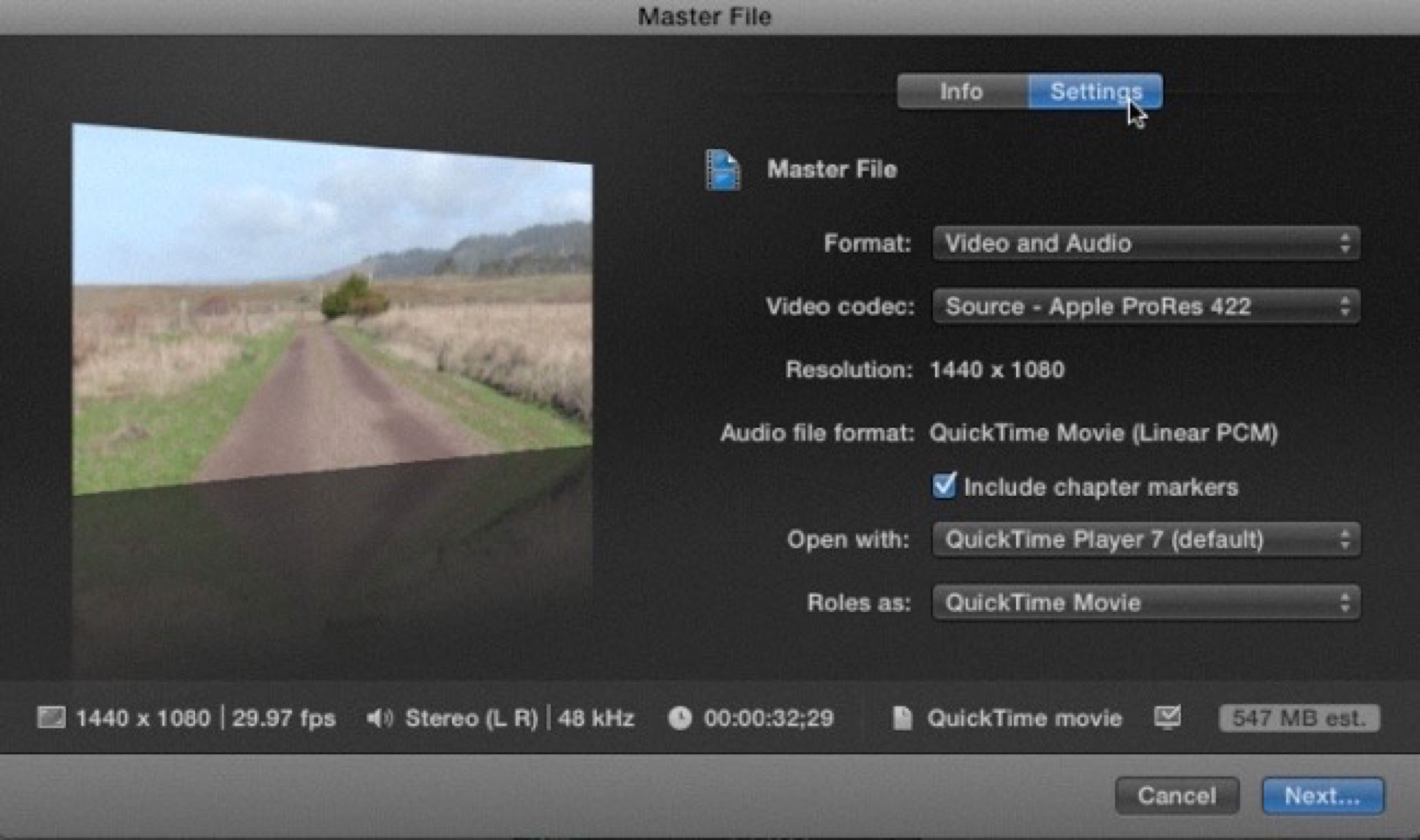Click the 547 MB est. file size badge
1420x840 pixels.
point(1299,718)
